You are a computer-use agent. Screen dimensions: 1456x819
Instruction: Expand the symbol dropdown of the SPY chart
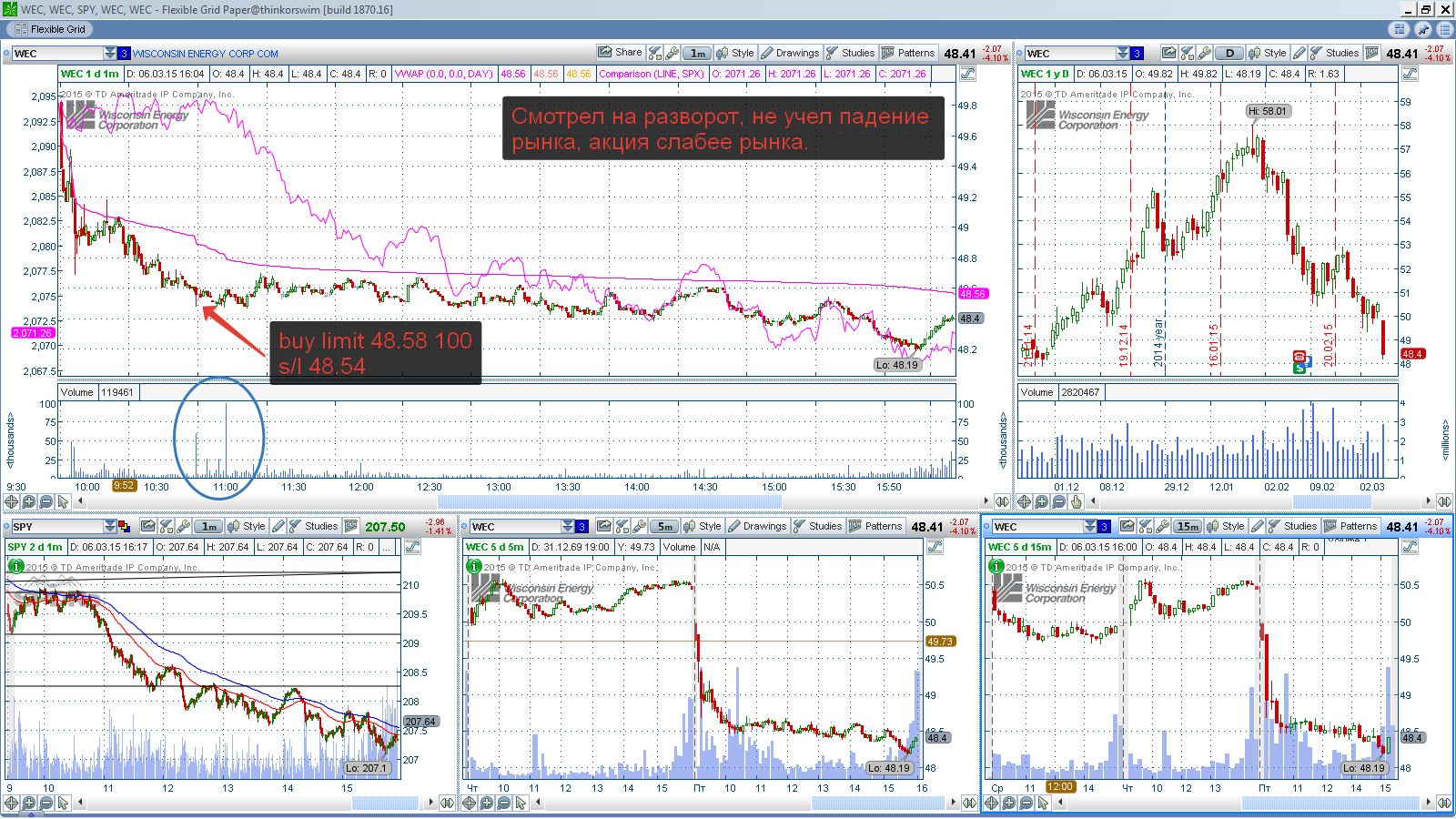[x=110, y=526]
